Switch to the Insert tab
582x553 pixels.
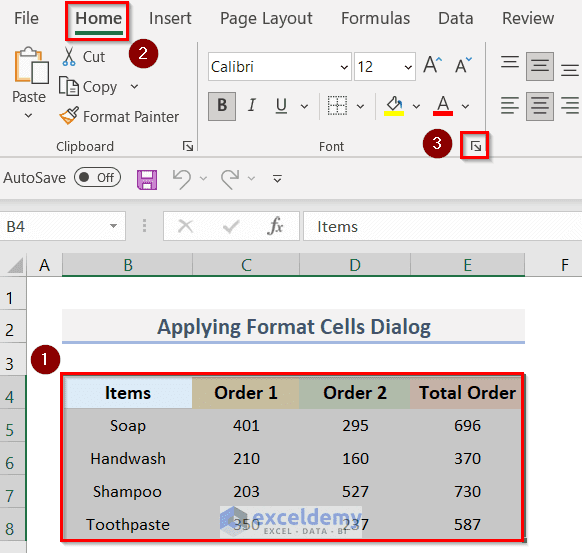[170, 18]
